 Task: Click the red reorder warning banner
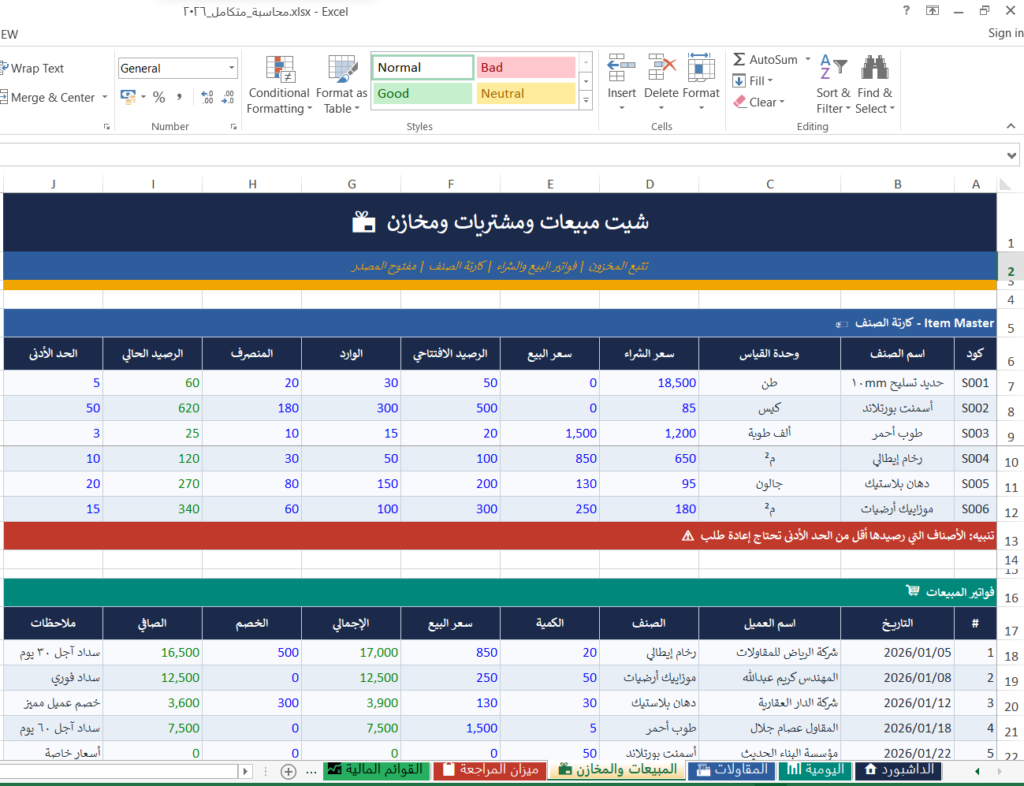500,535
